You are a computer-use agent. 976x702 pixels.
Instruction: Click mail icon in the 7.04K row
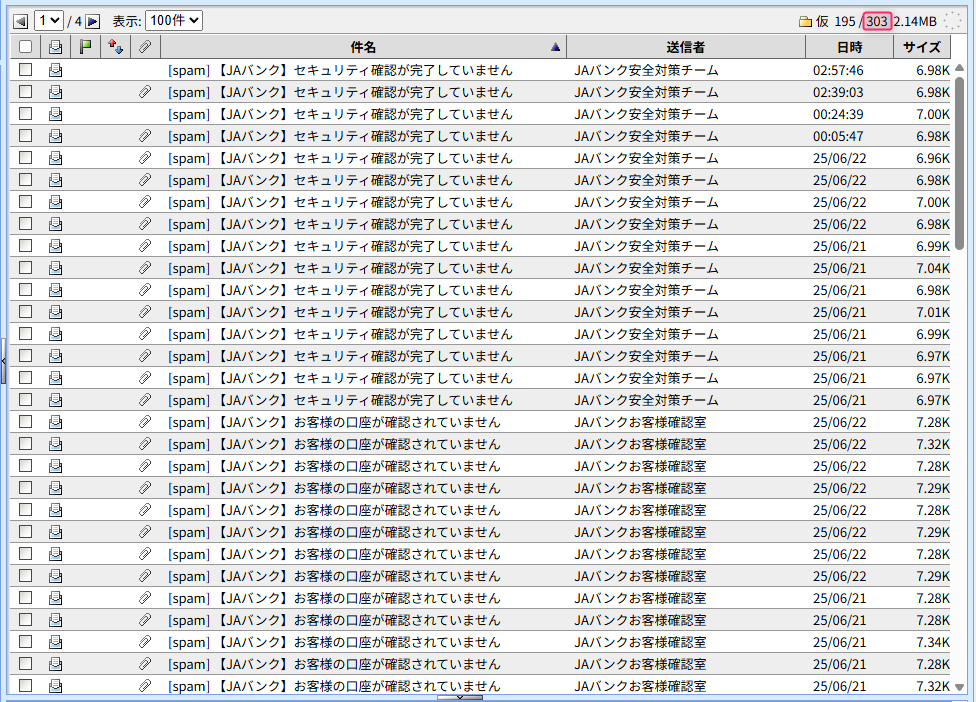coord(55,268)
